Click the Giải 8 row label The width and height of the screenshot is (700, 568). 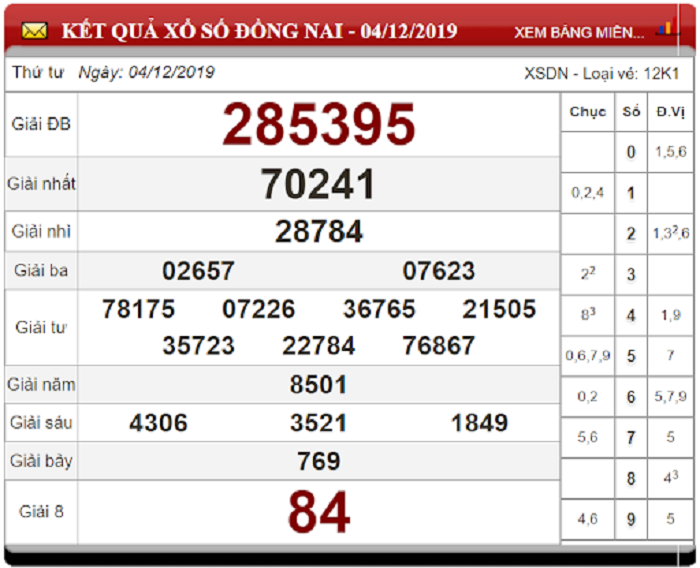click(x=41, y=512)
